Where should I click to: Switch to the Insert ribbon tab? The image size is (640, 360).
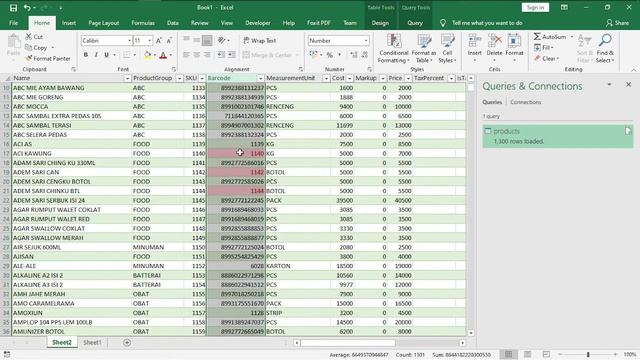click(x=69, y=23)
